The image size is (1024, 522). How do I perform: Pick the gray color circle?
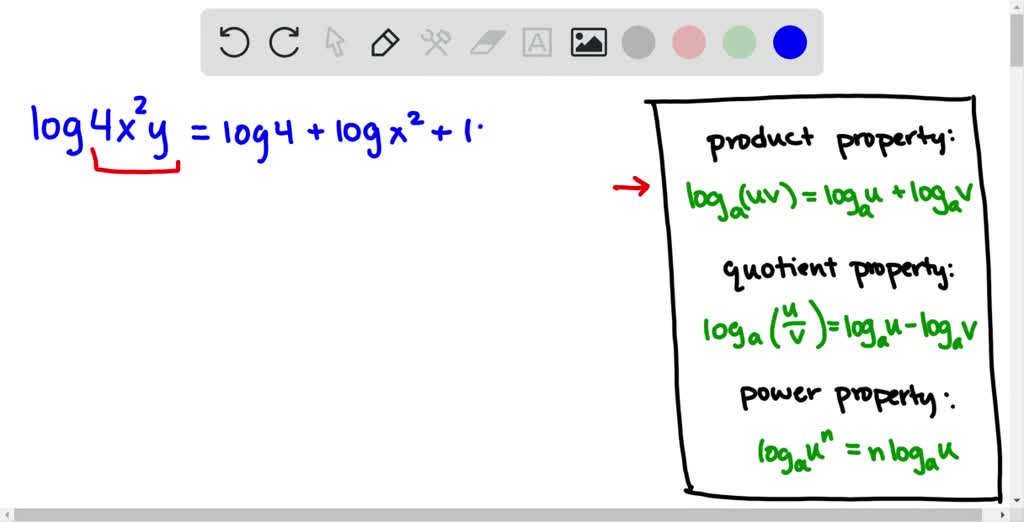pyautogui.click(x=638, y=42)
